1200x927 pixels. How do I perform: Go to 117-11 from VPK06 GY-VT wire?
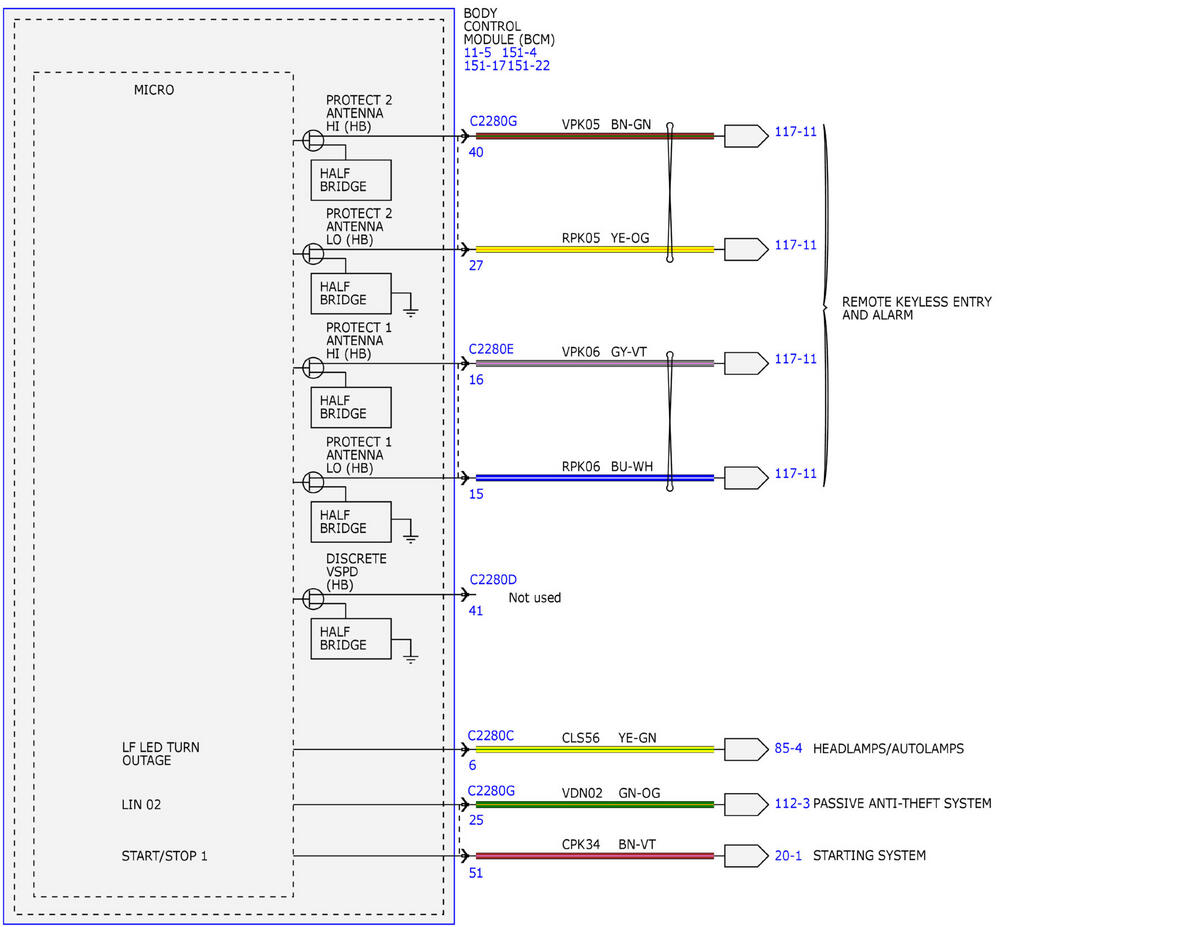click(x=796, y=359)
